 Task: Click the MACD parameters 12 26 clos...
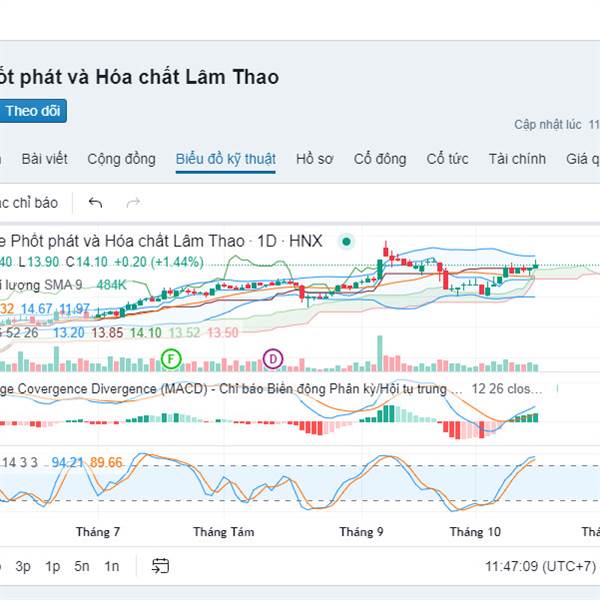(x=507, y=389)
